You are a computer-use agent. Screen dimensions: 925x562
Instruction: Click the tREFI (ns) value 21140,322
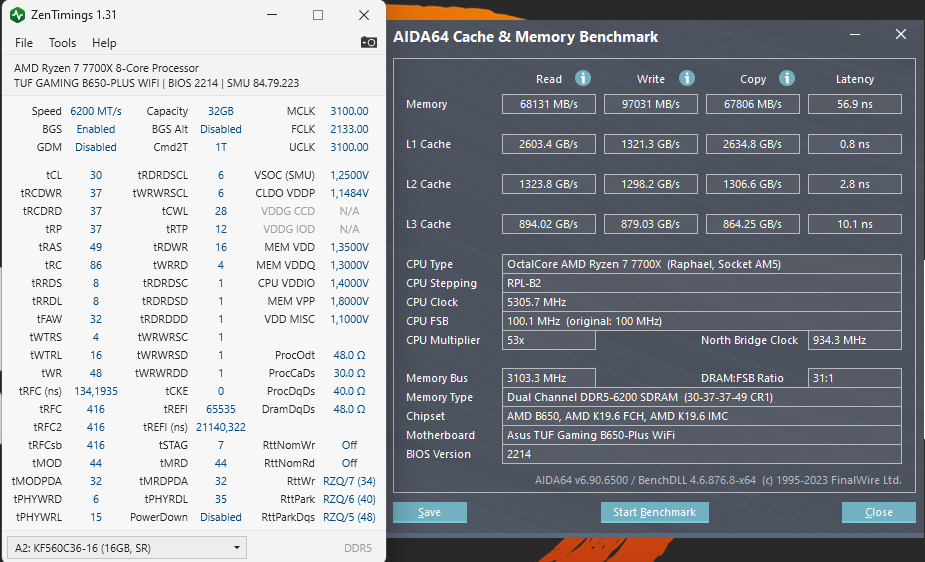click(221, 427)
